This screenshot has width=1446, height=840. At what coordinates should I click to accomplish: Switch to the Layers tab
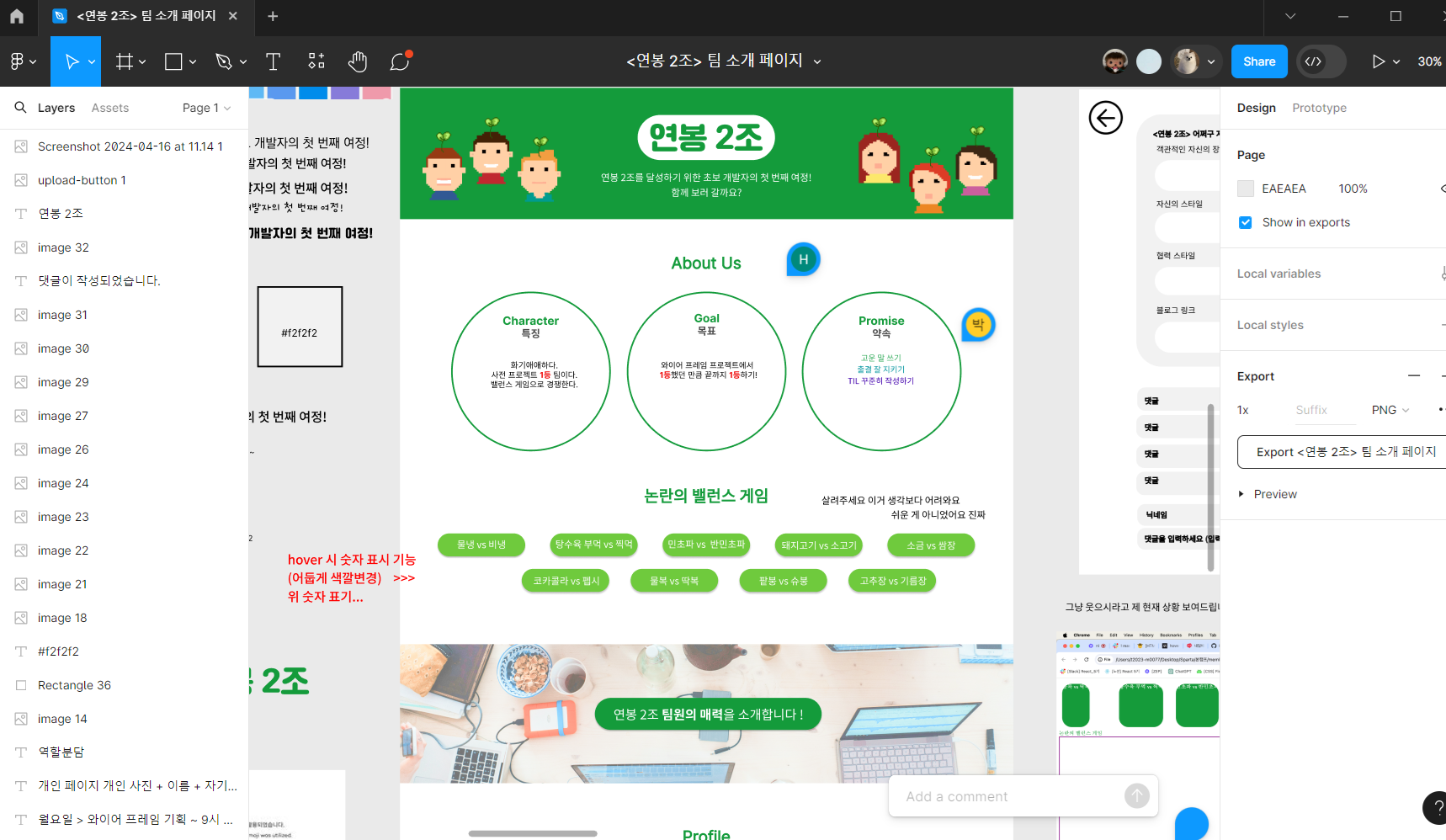click(56, 108)
